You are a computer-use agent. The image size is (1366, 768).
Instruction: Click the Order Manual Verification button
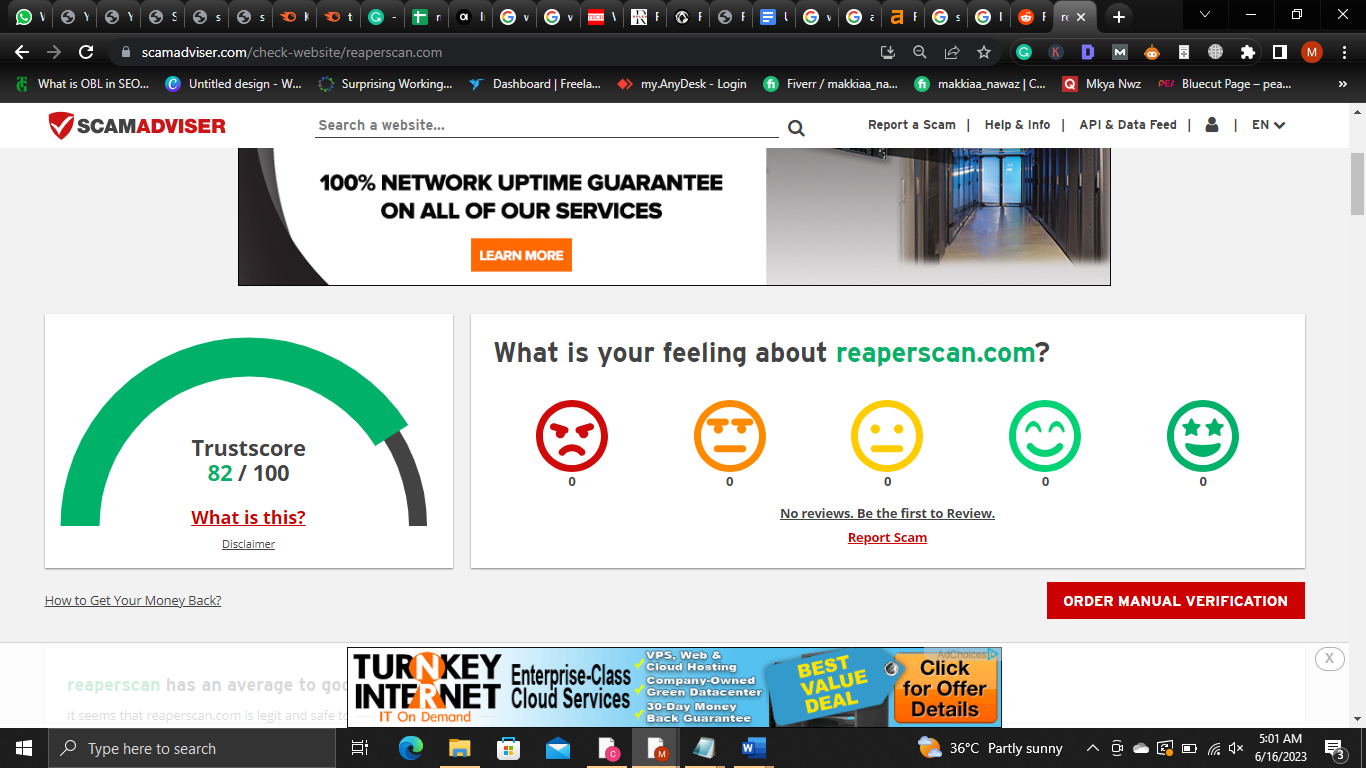1176,601
